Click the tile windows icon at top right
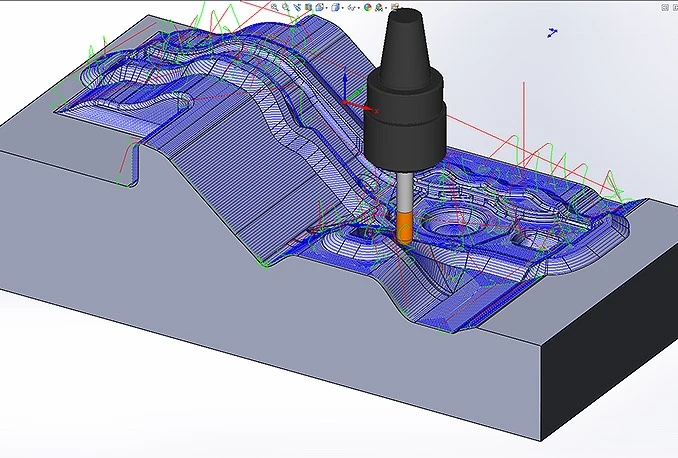 665,7
